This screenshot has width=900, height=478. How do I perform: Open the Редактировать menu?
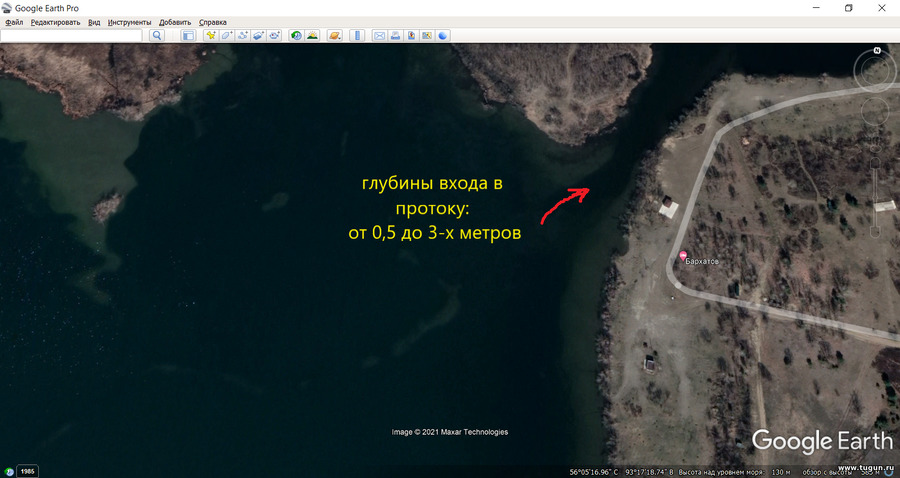tap(56, 22)
